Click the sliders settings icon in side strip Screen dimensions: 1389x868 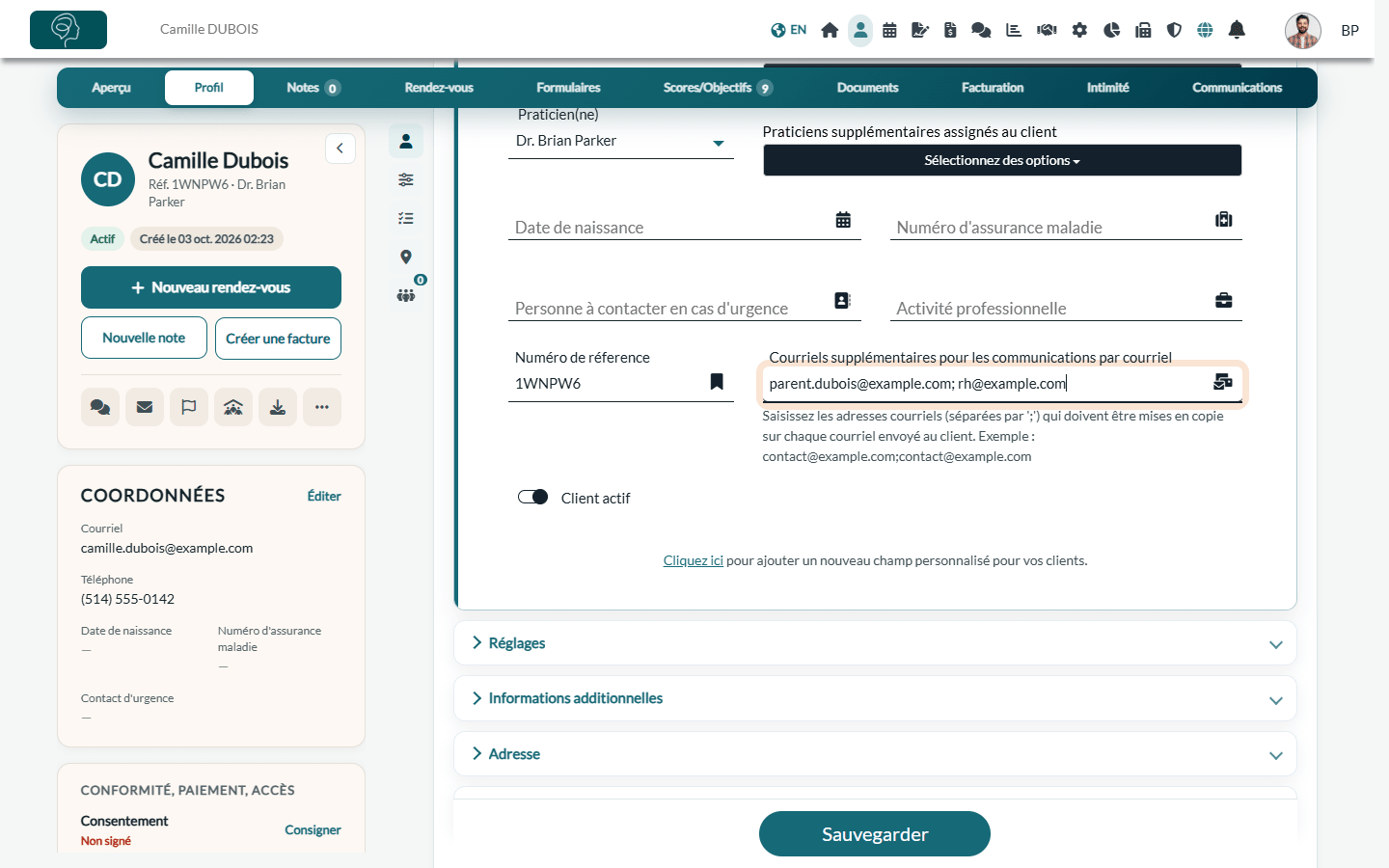tap(406, 179)
